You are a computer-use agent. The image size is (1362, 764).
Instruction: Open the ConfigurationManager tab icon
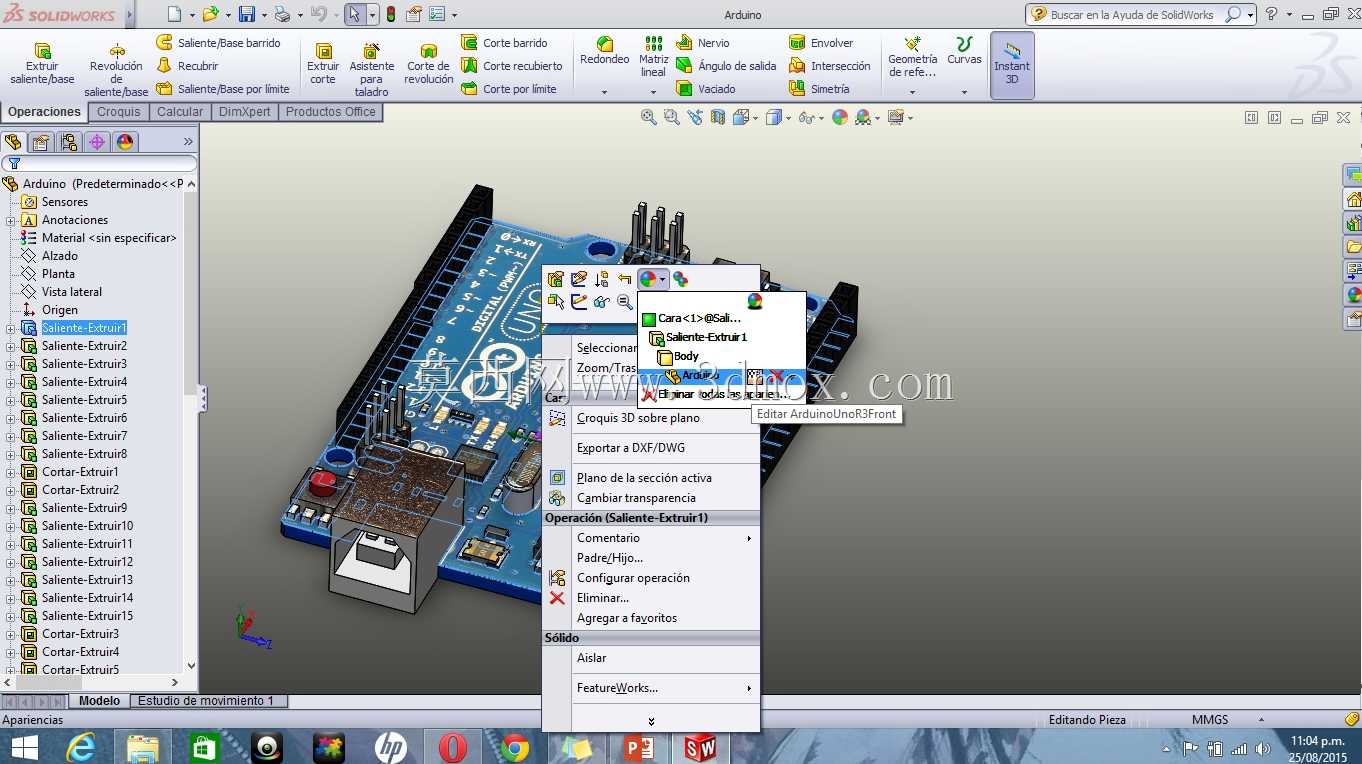coord(68,142)
